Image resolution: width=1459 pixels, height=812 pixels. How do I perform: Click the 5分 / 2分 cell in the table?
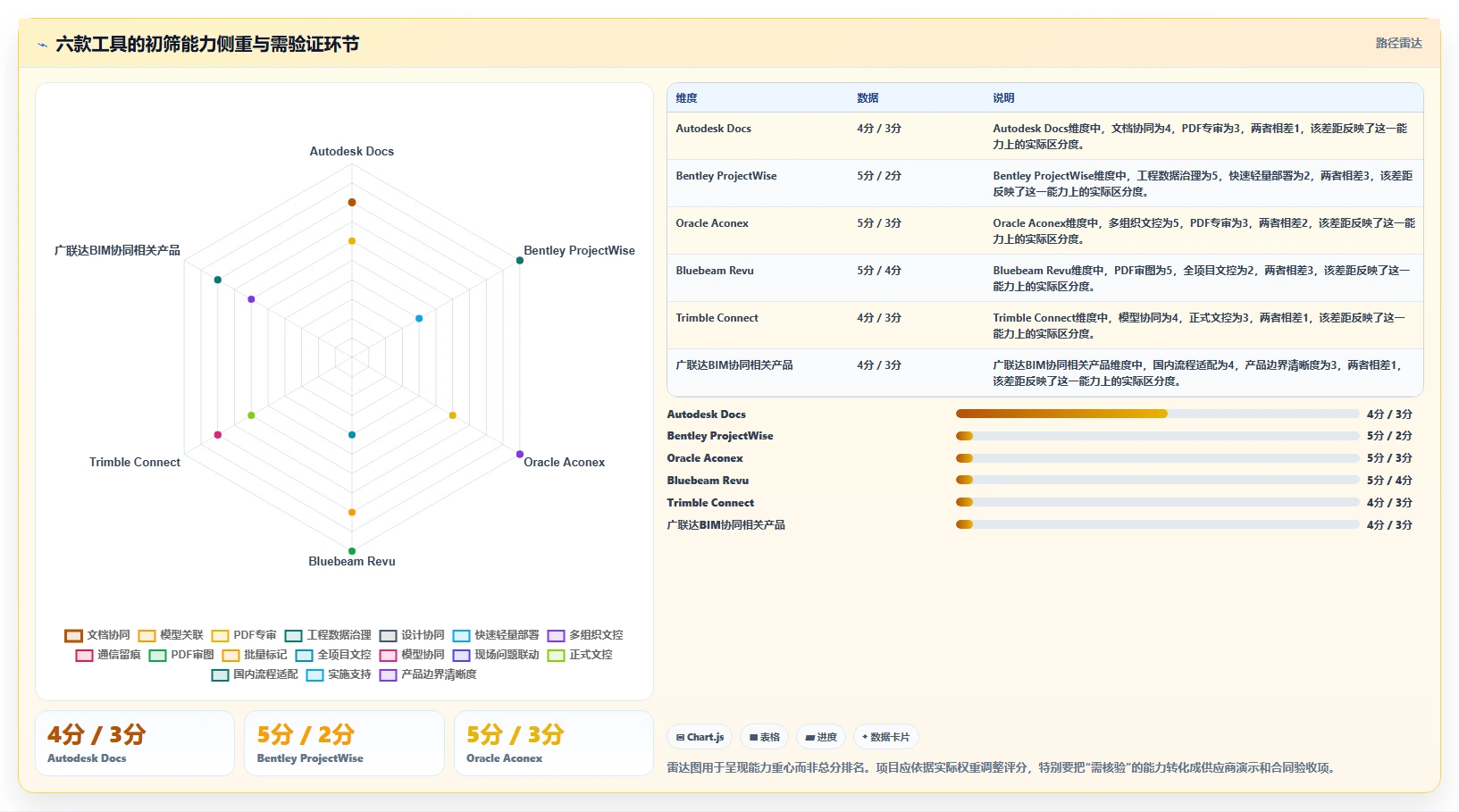coord(879,176)
